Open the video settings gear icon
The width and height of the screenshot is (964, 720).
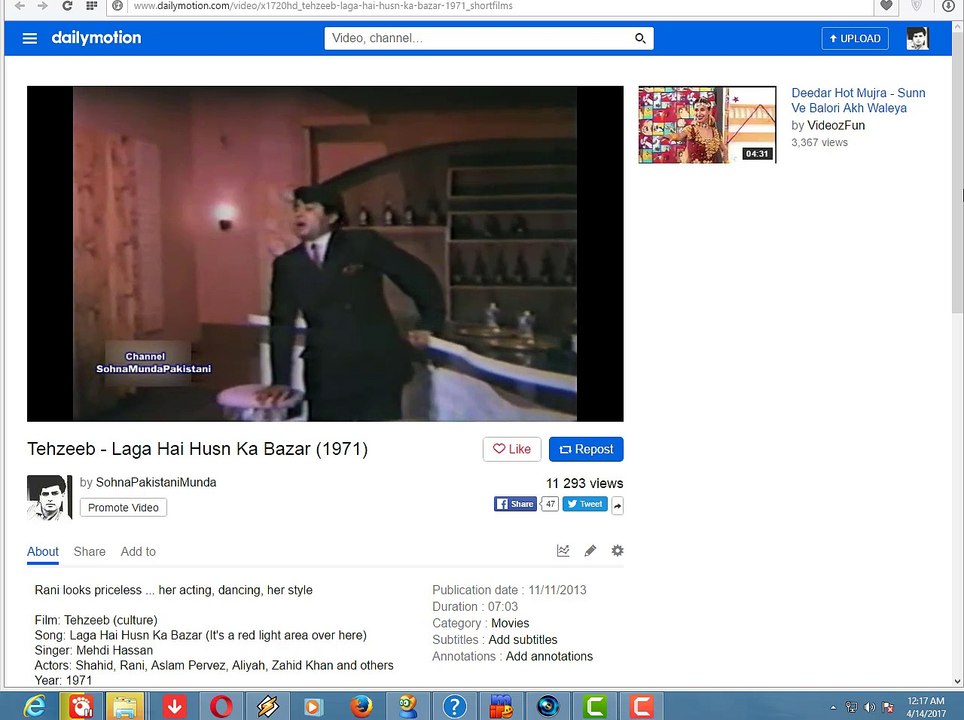[x=617, y=550]
